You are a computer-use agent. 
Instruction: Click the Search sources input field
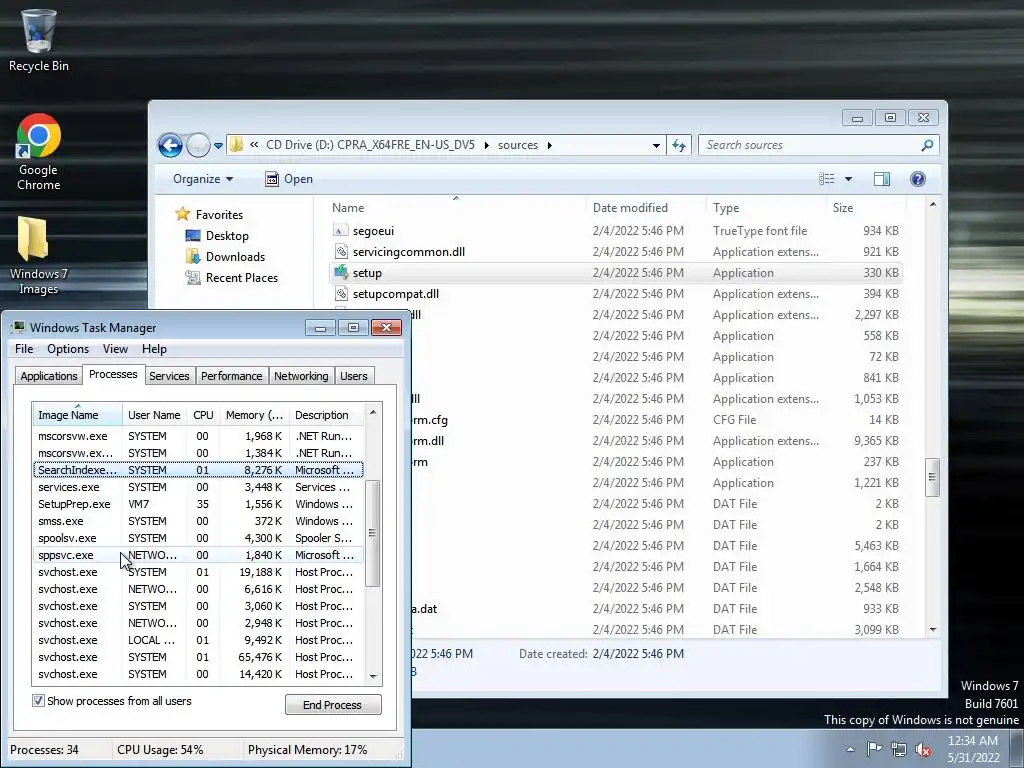pos(810,145)
